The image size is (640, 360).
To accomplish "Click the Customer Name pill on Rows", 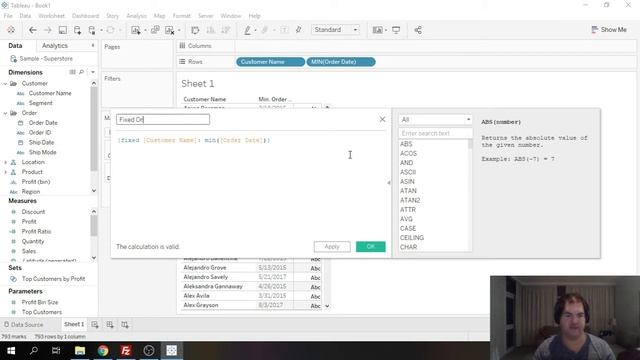I will coord(270,62).
